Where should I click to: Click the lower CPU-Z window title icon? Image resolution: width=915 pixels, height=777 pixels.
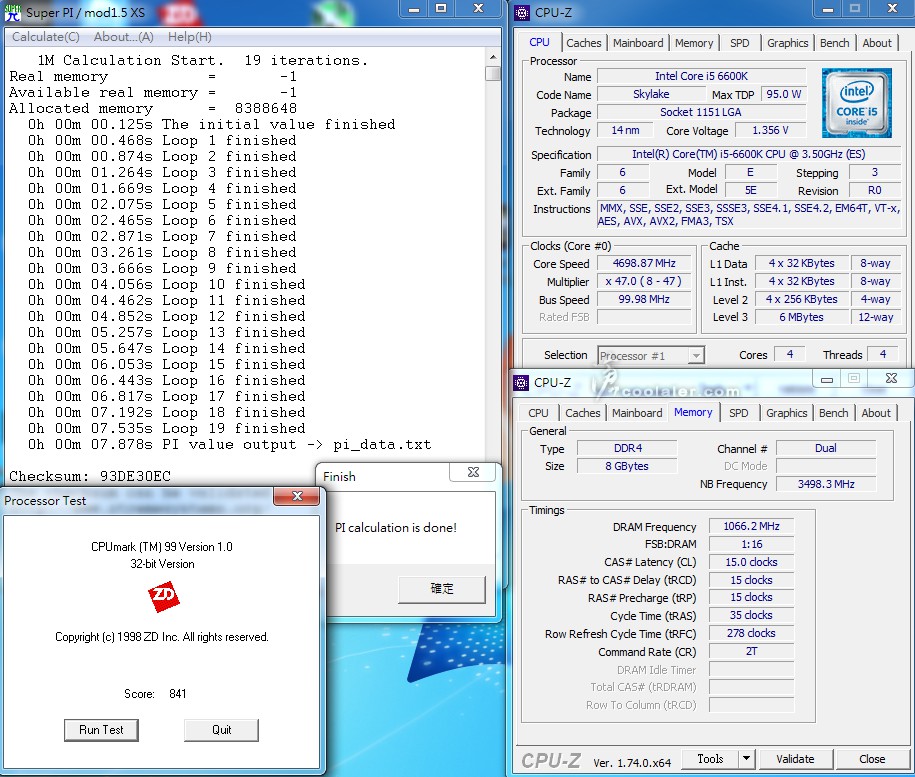coord(521,383)
